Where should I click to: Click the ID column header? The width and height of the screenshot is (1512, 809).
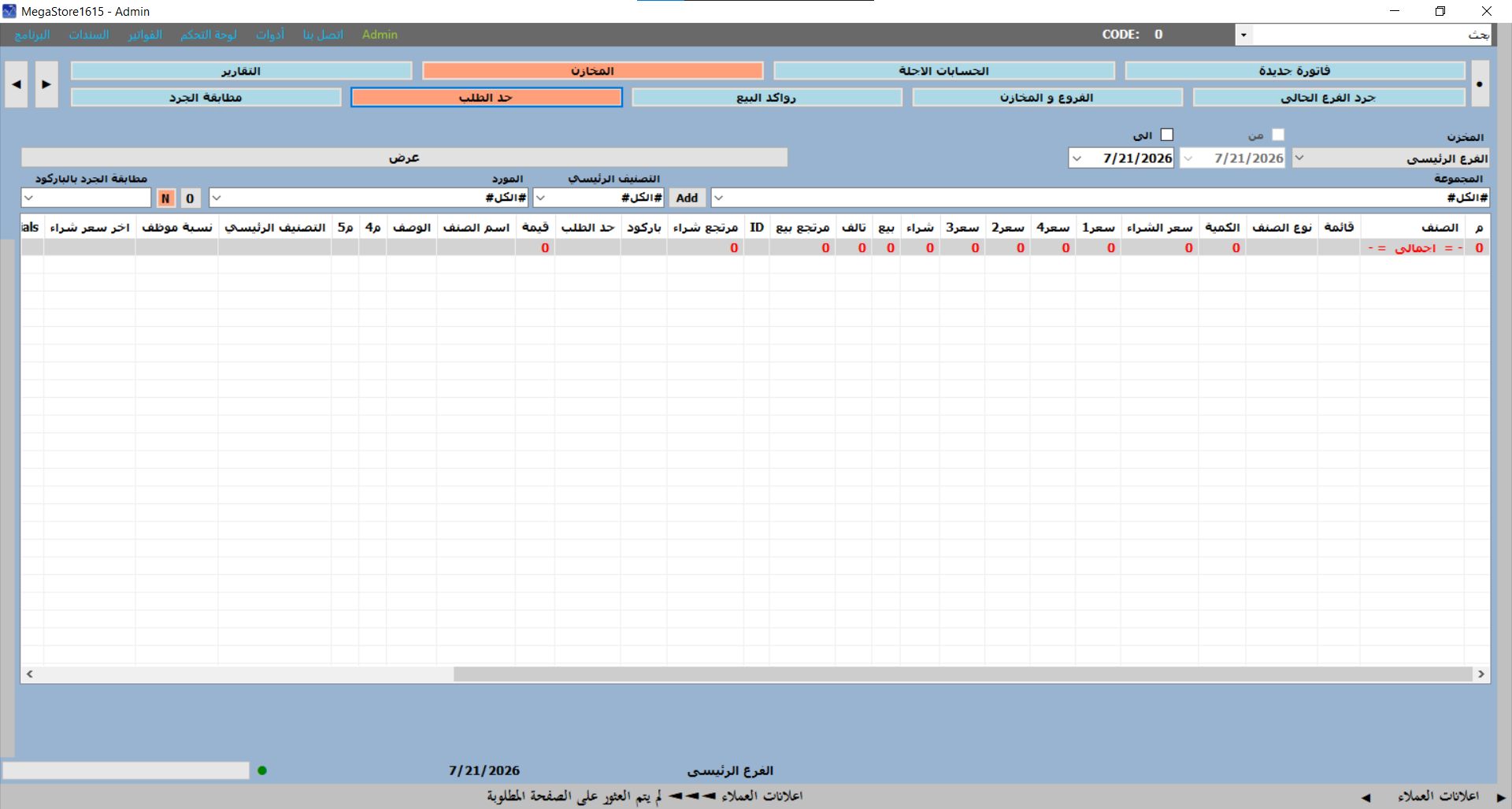(x=757, y=228)
